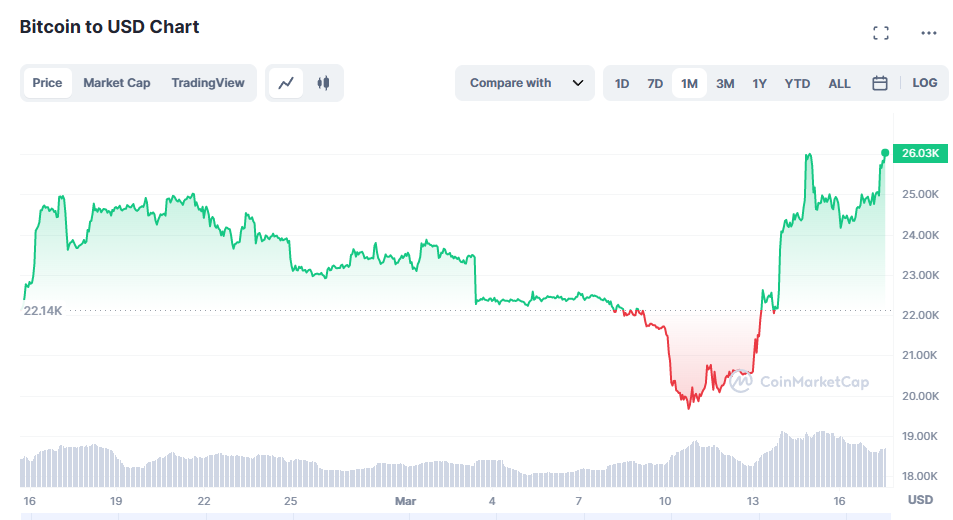This screenshot has width=953, height=520.
Task: Switch to line chart view icon
Action: click(x=286, y=83)
